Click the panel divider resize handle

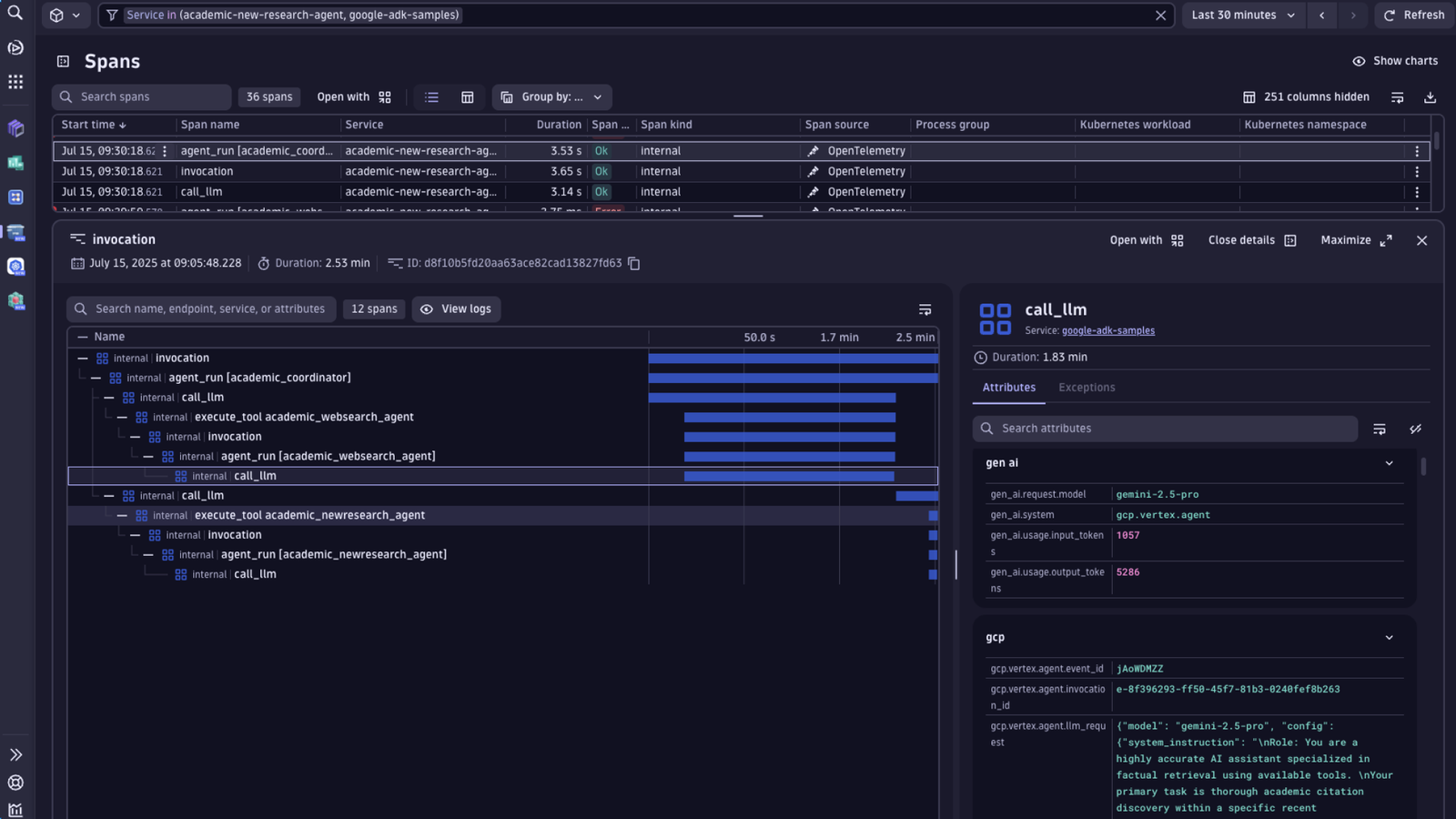pyautogui.click(x=956, y=564)
